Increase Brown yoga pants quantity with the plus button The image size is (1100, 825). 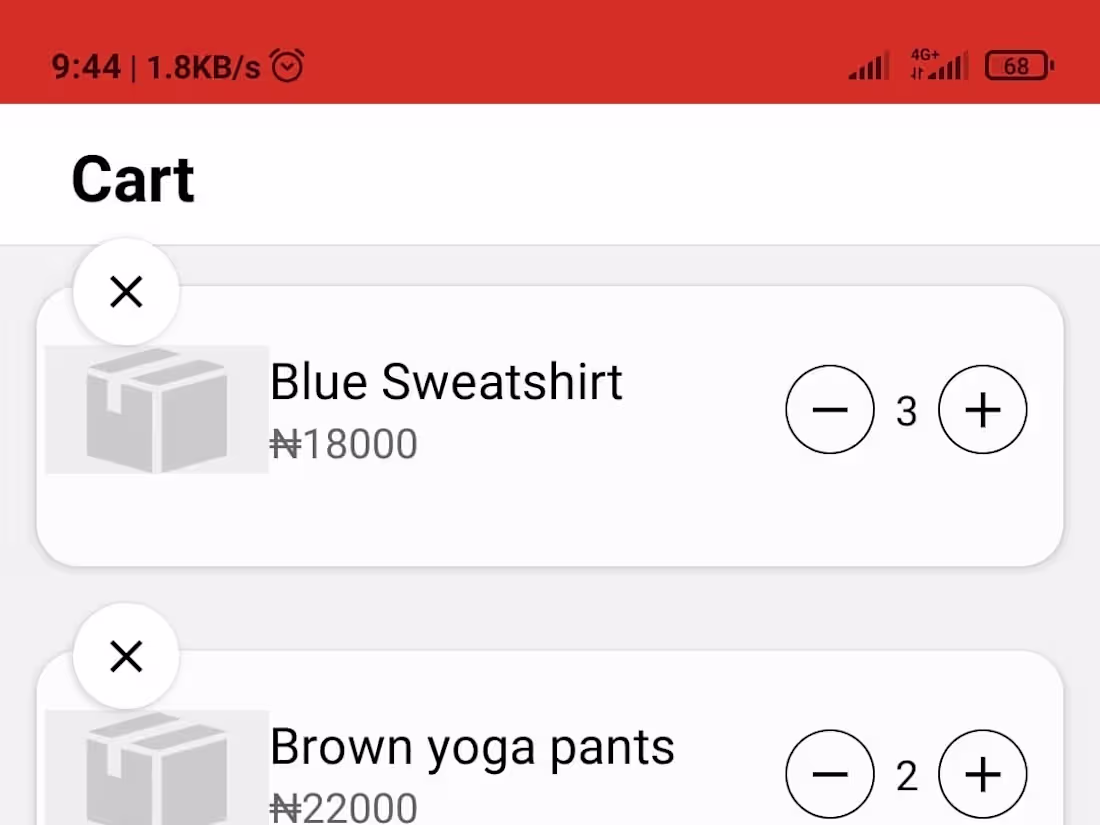(983, 774)
